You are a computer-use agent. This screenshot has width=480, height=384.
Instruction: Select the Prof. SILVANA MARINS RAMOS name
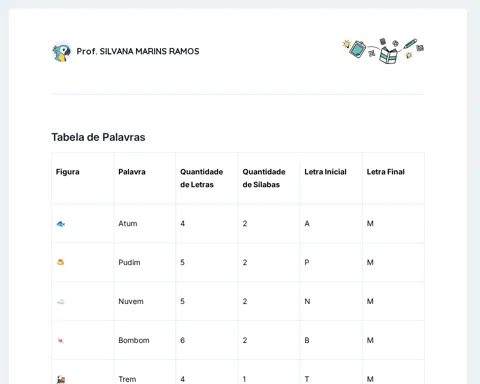(x=138, y=51)
